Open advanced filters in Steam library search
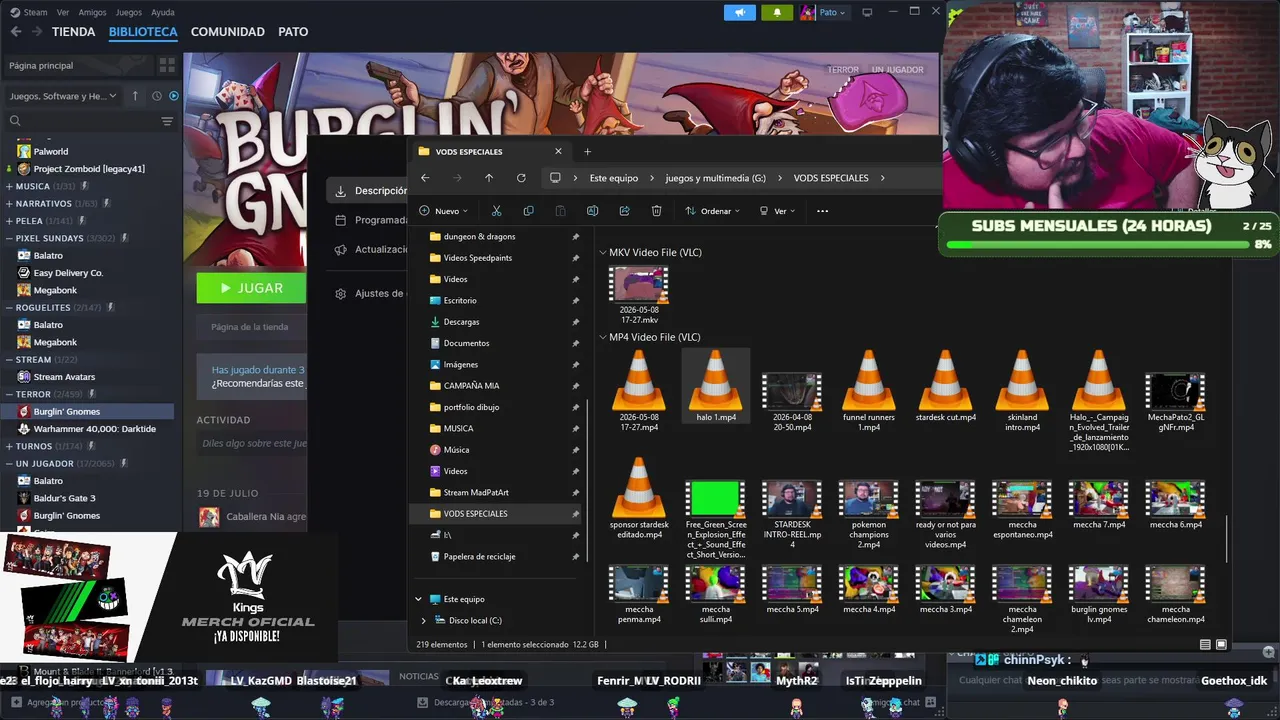Image resolution: width=1280 pixels, height=720 pixels. [x=167, y=121]
